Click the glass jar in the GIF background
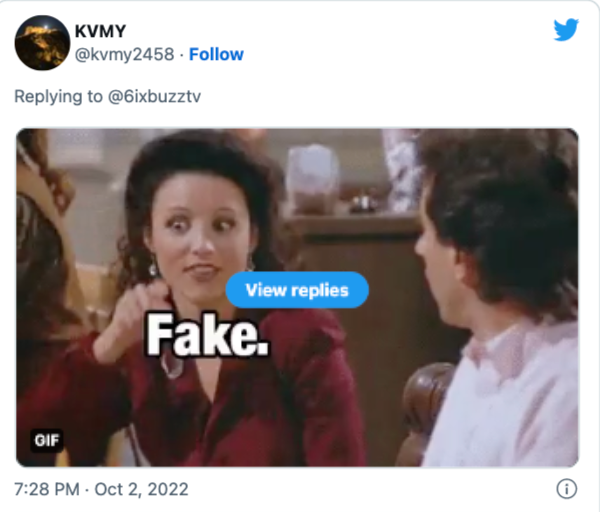Image resolution: width=602 pixels, height=512 pixels. tap(313, 178)
